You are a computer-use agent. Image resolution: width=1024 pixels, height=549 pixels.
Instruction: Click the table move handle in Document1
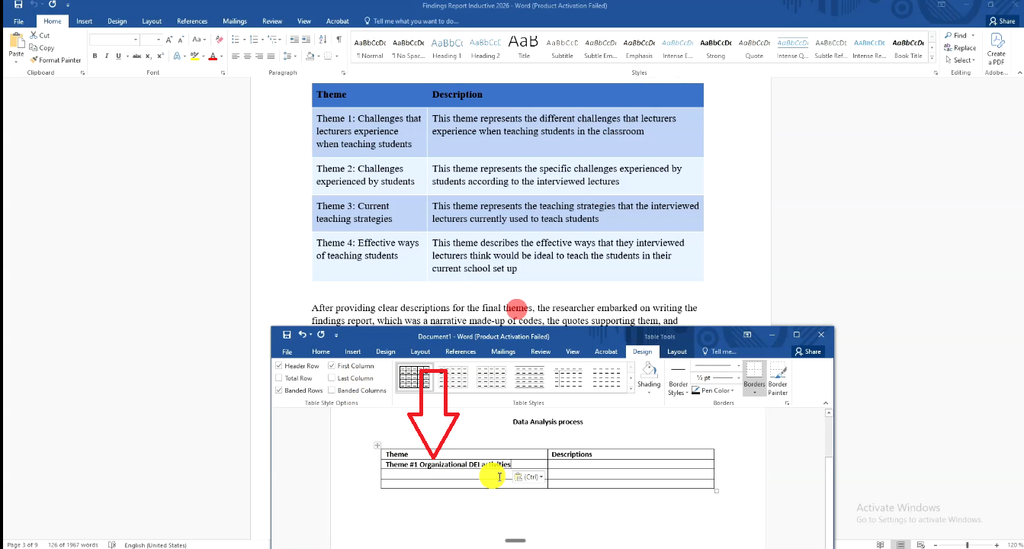click(377, 445)
